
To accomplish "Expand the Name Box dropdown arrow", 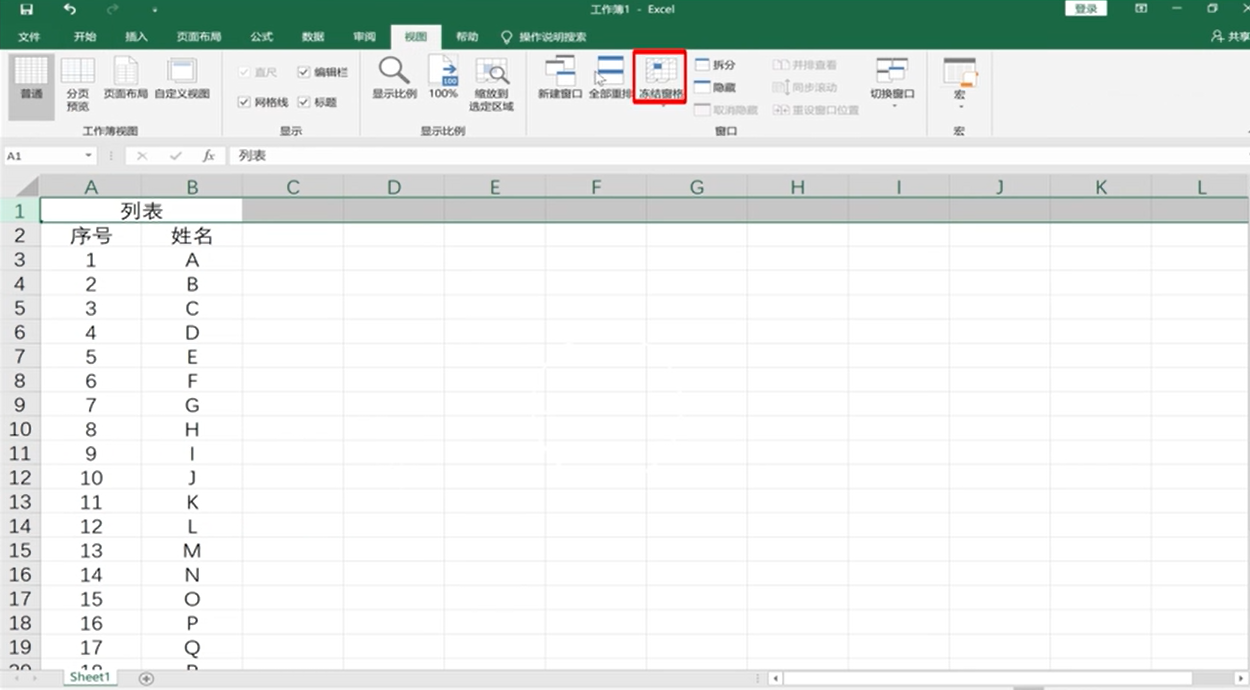I will tap(88, 156).
